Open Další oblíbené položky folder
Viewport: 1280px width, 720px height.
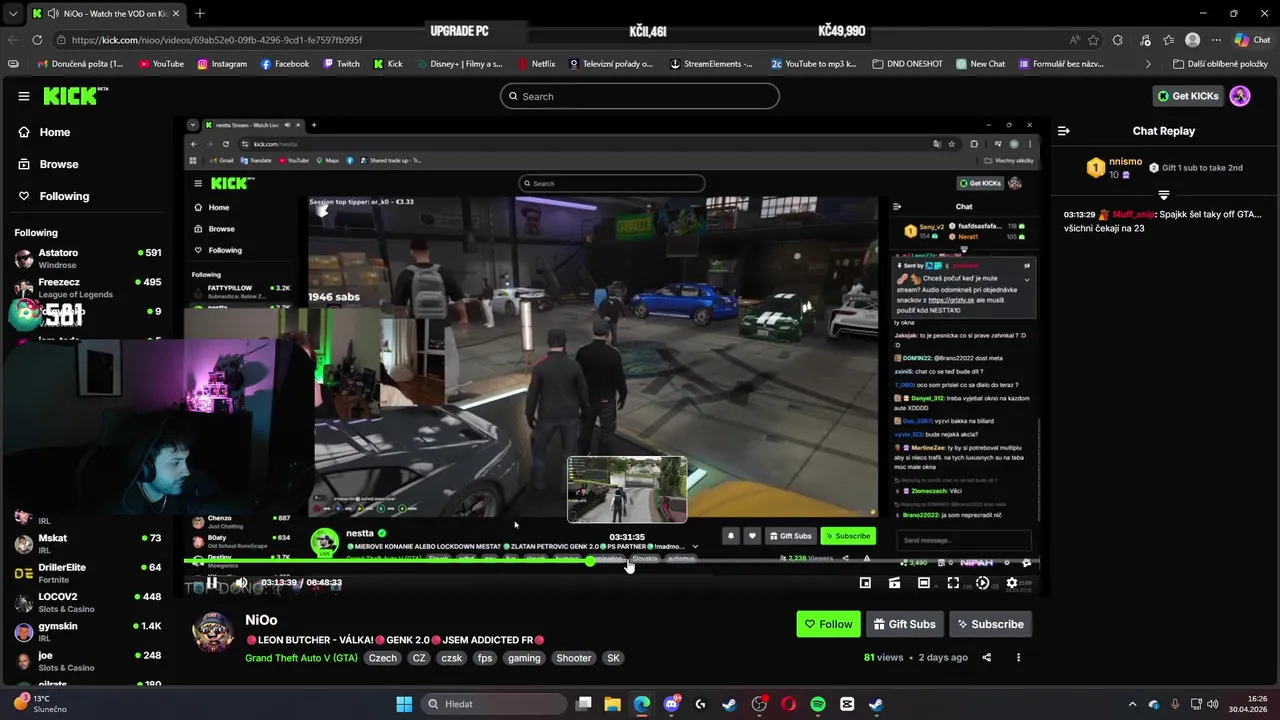(x=1220, y=64)
